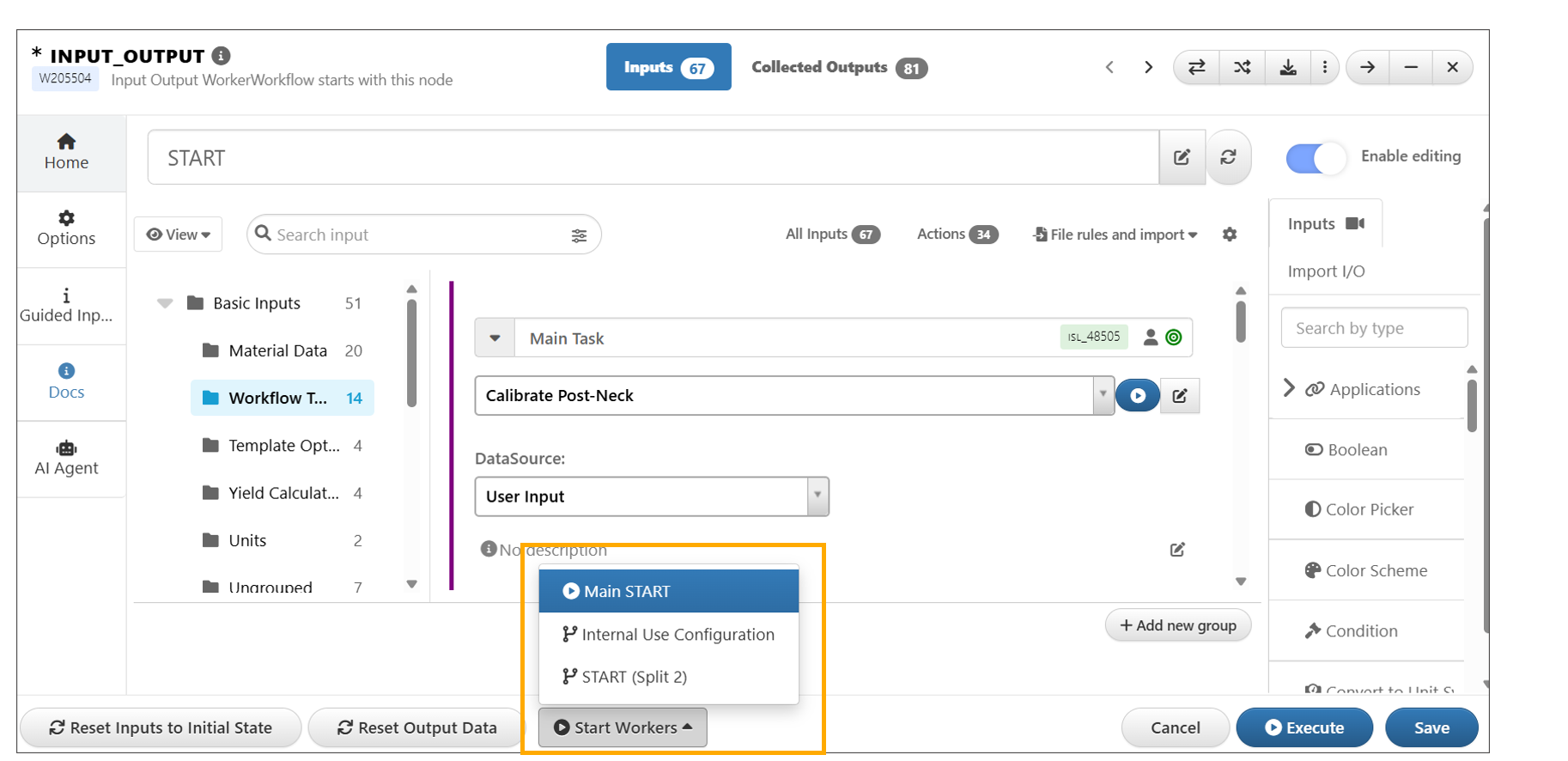Collapse the Basic Inputs folder tree
Viewport: 1568px width, 761px height.
point(165,303)
